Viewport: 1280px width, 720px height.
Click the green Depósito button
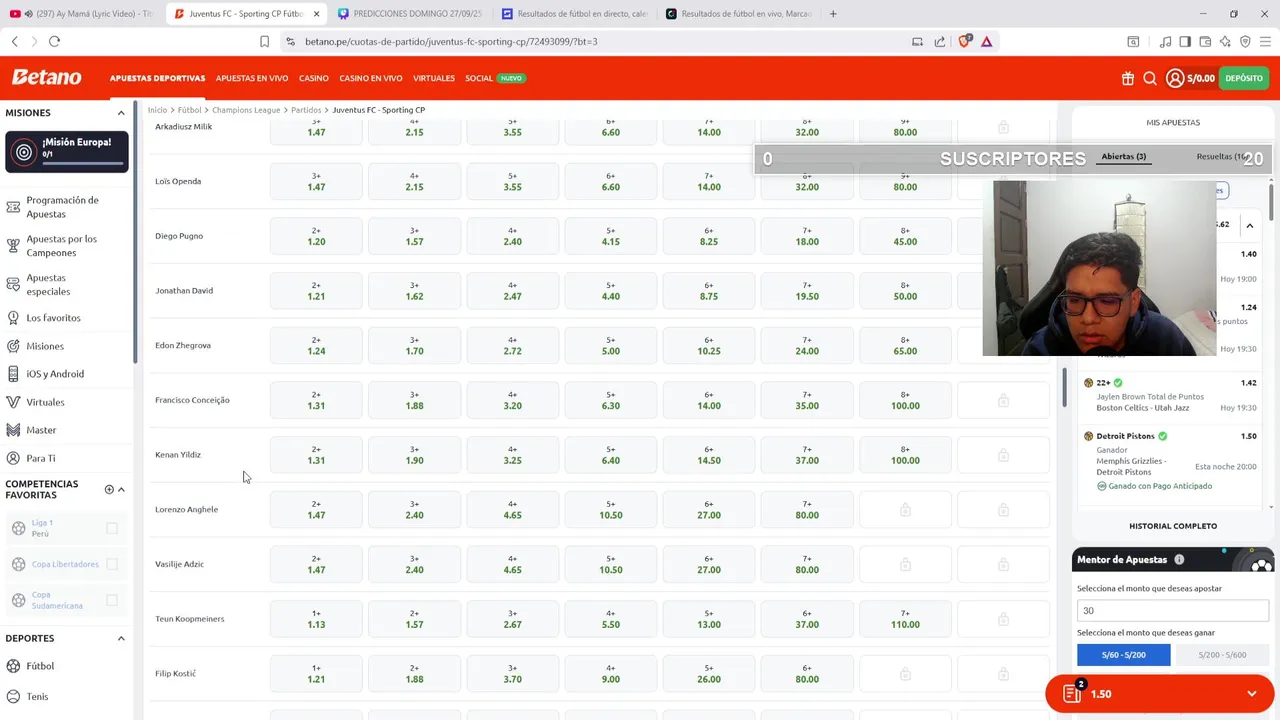(x=1243, y=78)
